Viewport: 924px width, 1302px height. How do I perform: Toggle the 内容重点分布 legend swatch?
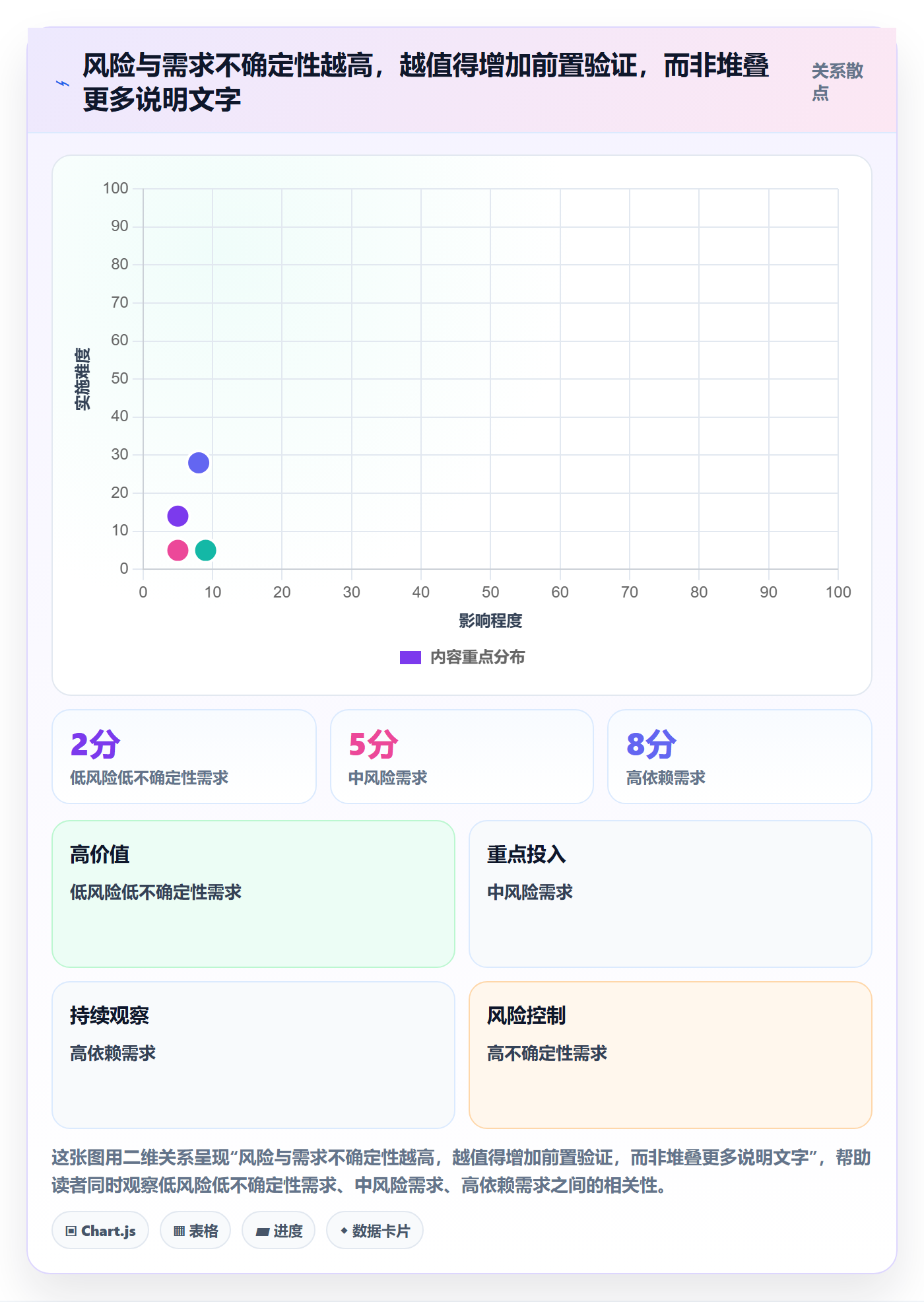tap(410, 658)
